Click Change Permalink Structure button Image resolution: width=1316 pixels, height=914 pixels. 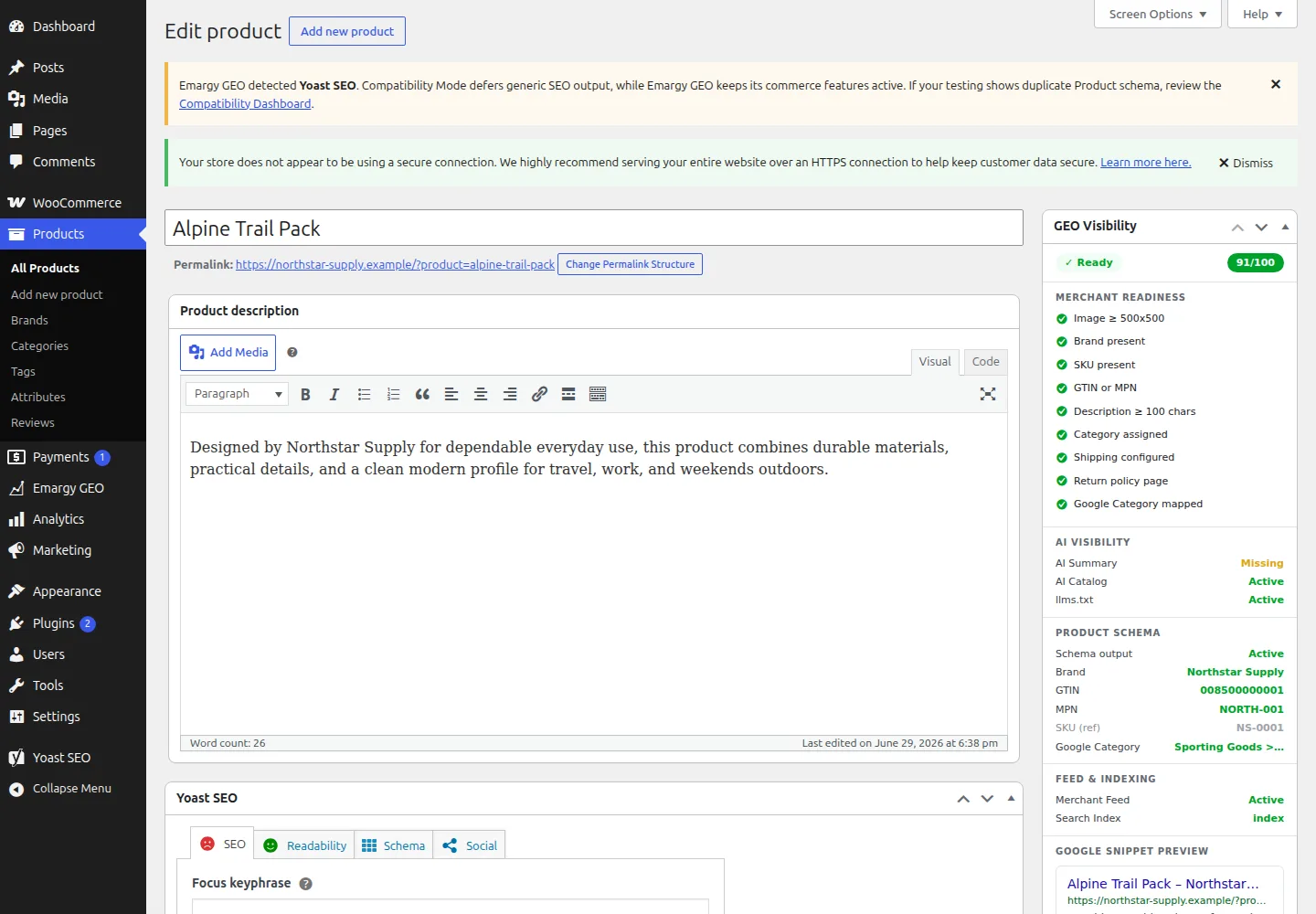(x=630, y=264)
